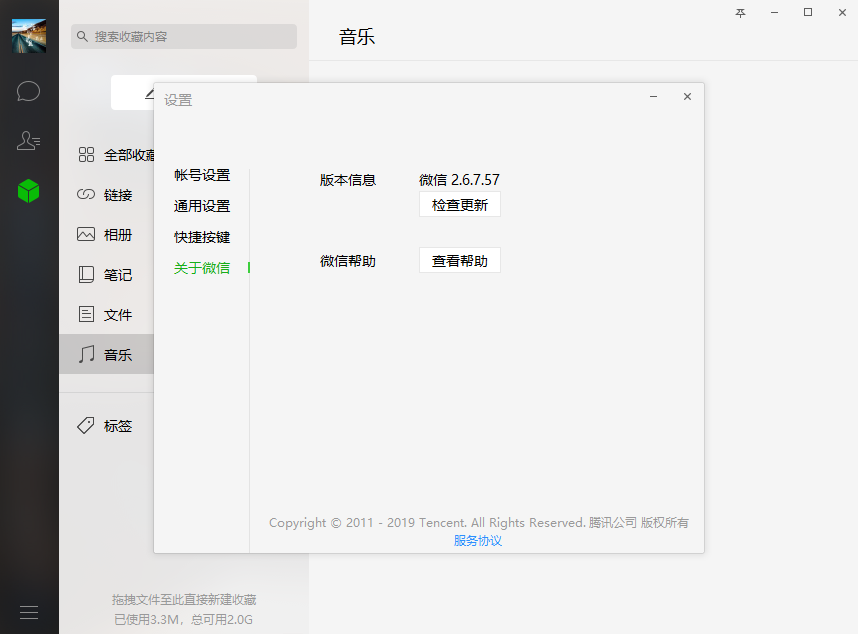Open the 服务协议 link

478,541
